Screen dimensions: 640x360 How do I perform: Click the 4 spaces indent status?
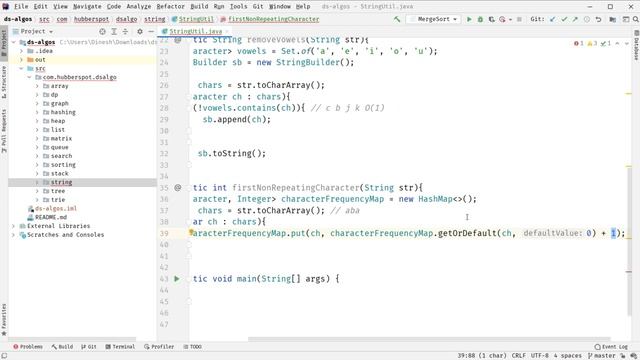point(567,356)
